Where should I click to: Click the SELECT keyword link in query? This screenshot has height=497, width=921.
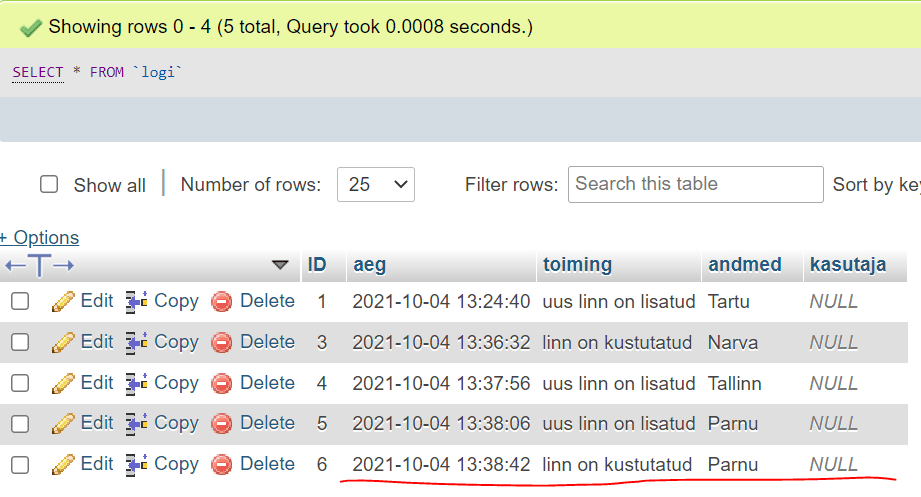point(37,73)
